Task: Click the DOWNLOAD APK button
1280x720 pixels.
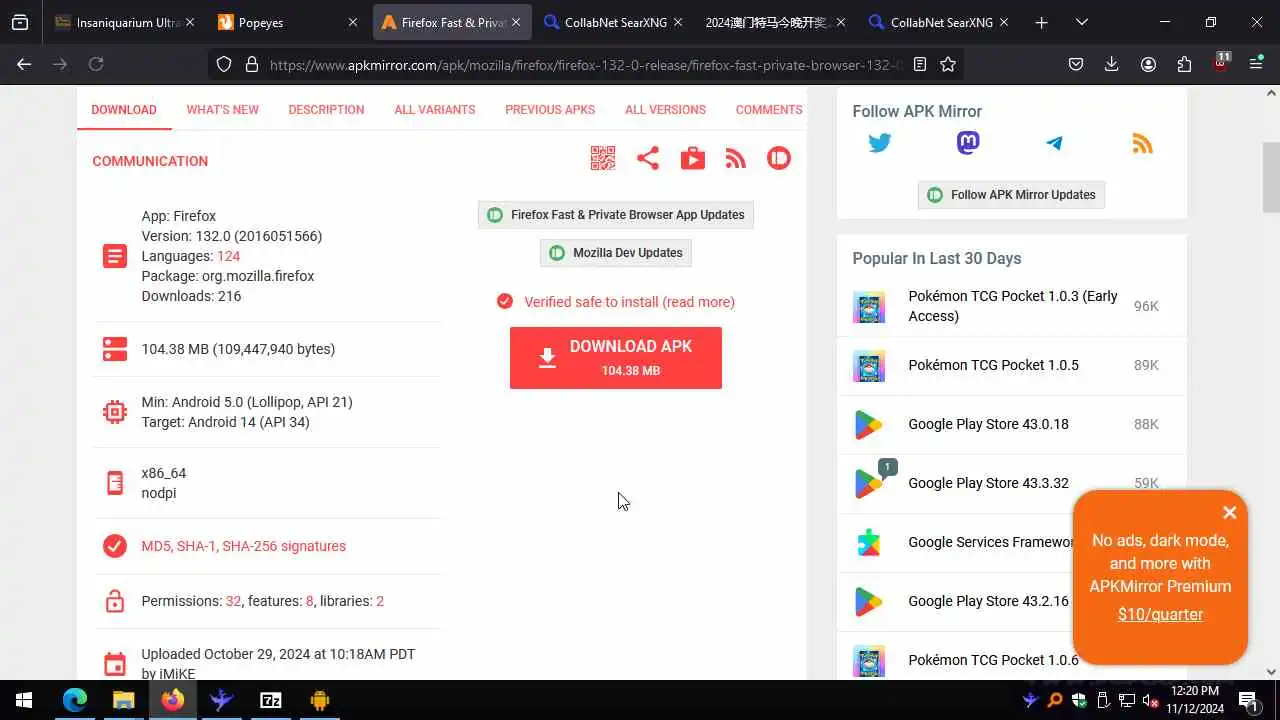Action: (x=616, y=358)
